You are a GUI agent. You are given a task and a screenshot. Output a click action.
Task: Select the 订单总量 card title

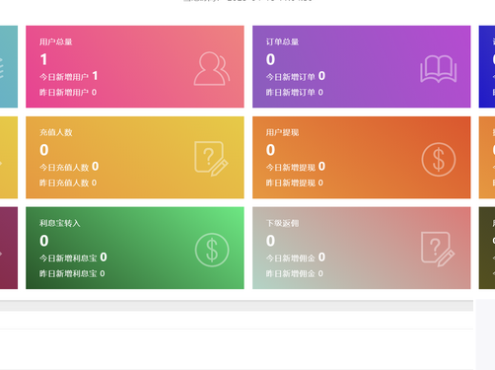coord(282,42)
